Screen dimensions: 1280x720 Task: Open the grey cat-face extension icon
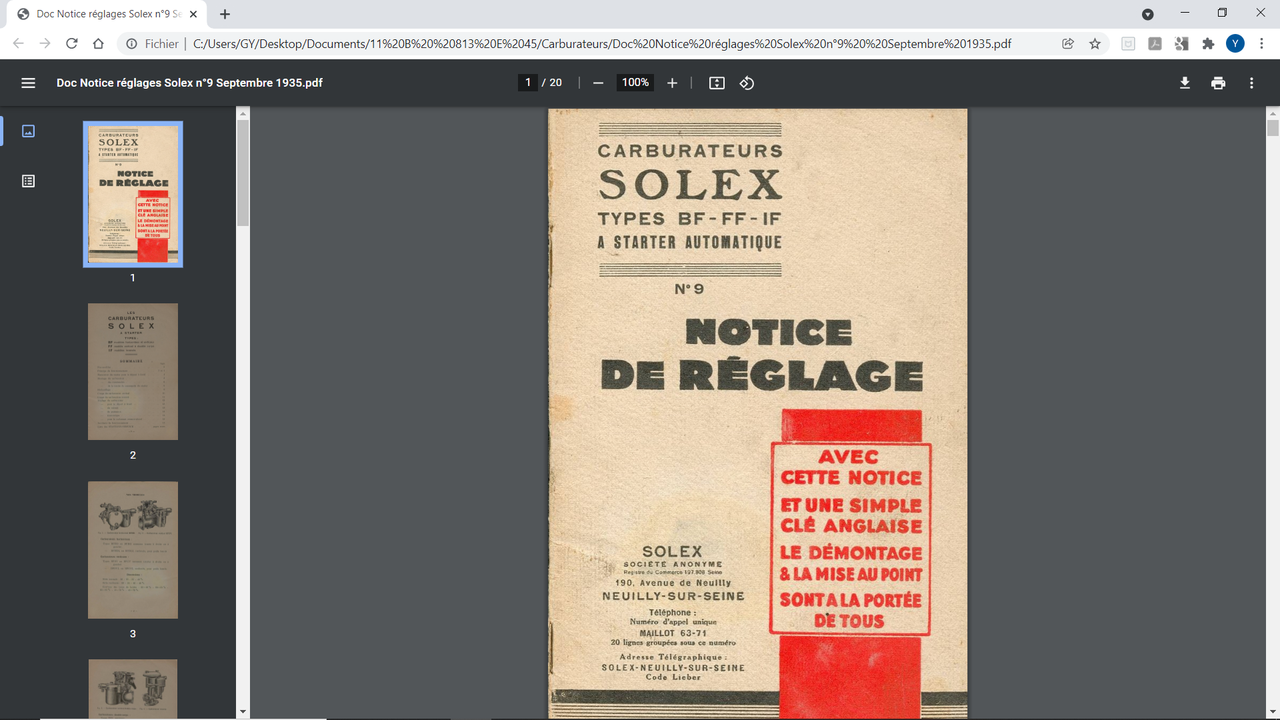pos(1128,44)
